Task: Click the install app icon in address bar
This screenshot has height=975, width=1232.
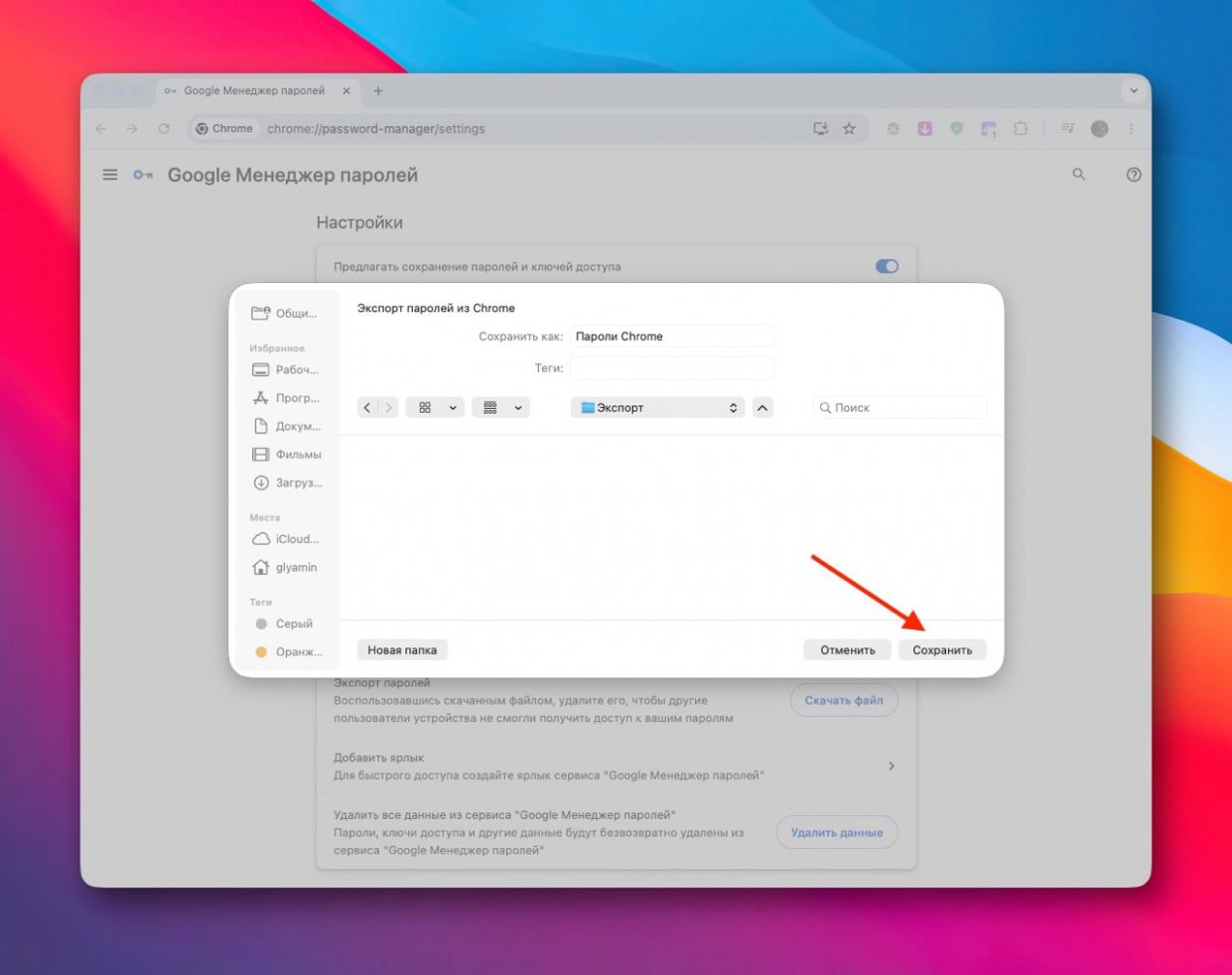Action: coord(821,129)
